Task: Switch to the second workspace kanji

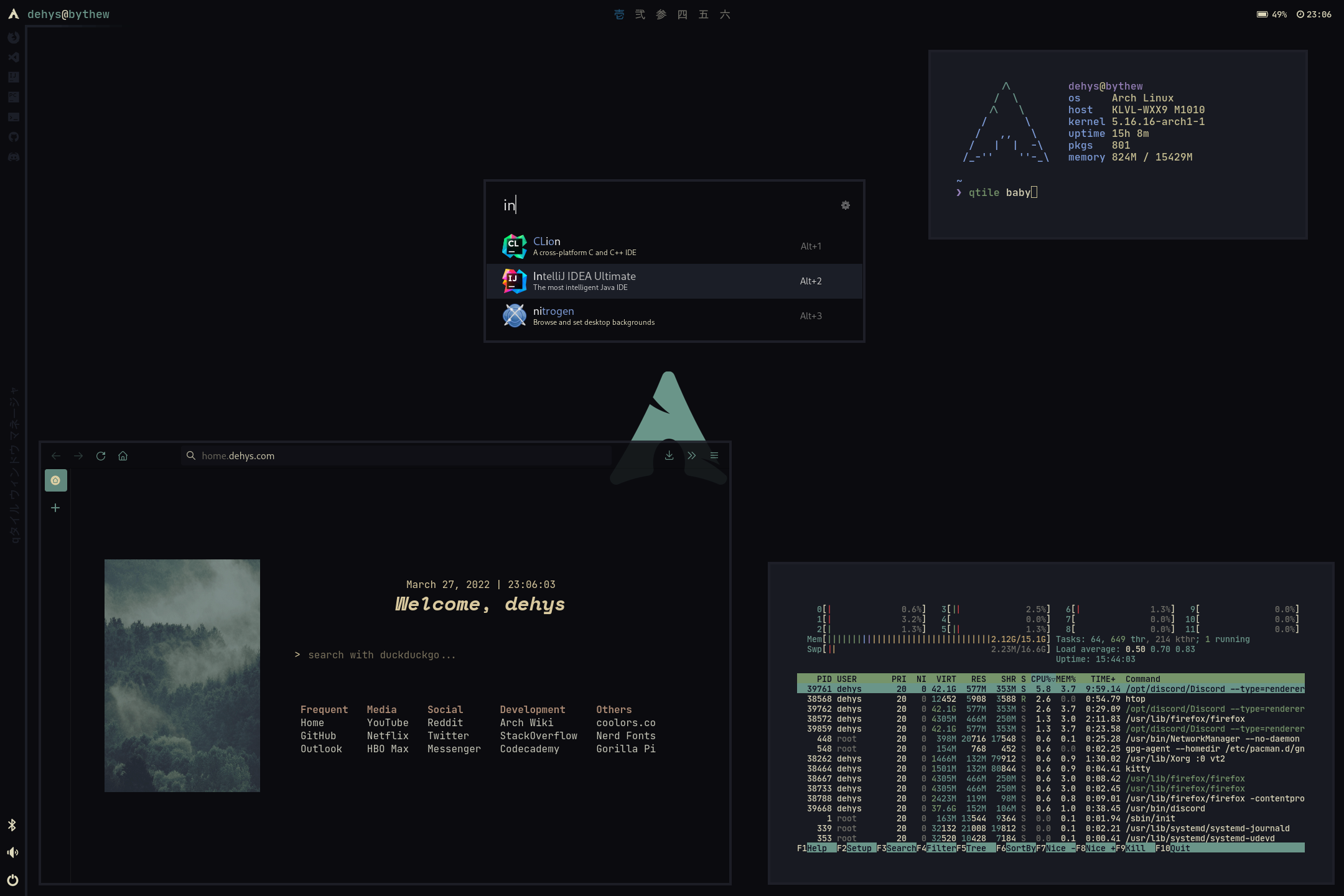Action: click(640, 14)
